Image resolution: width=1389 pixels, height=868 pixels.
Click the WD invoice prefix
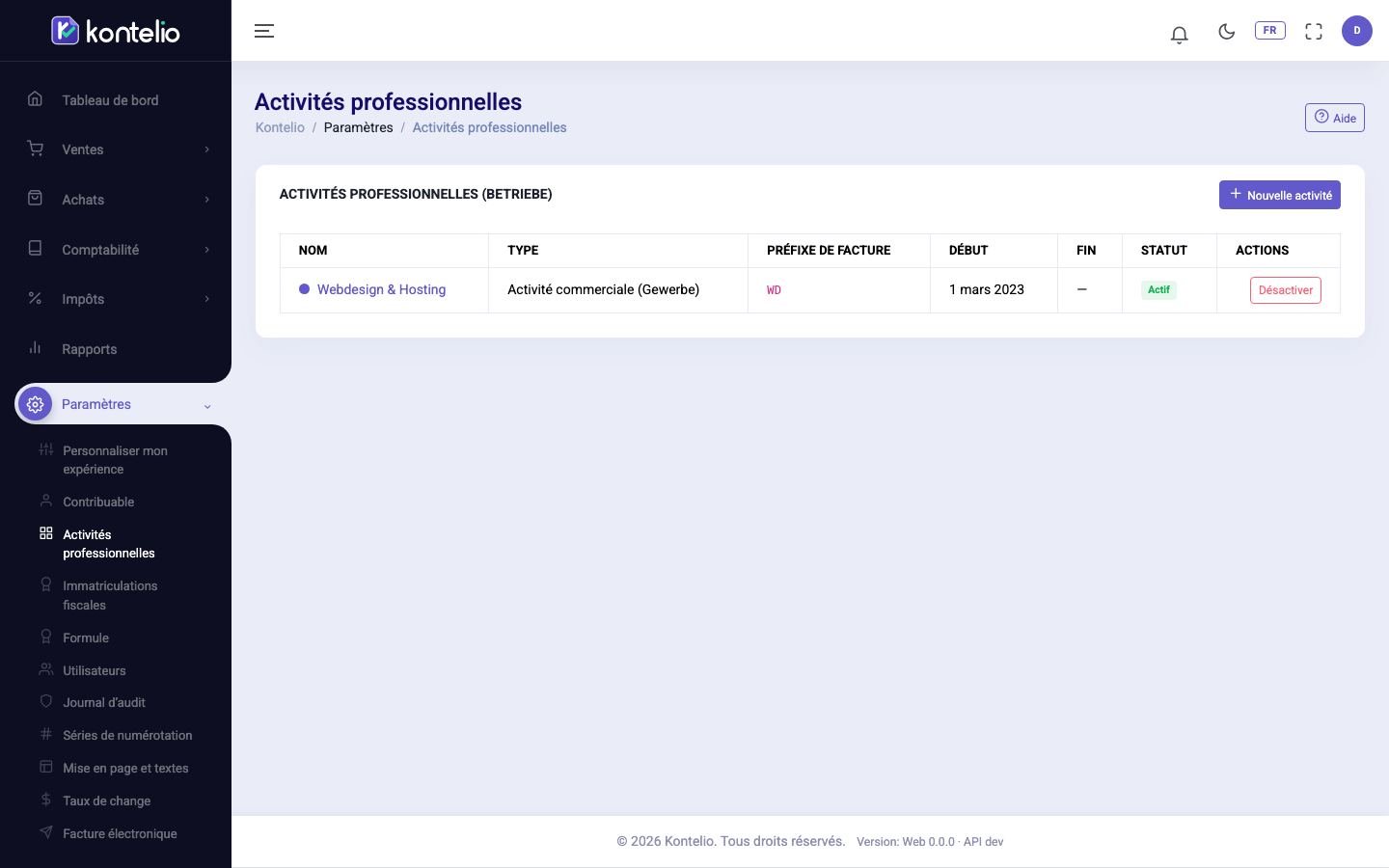pyautogui.click(x=774, y=290)
